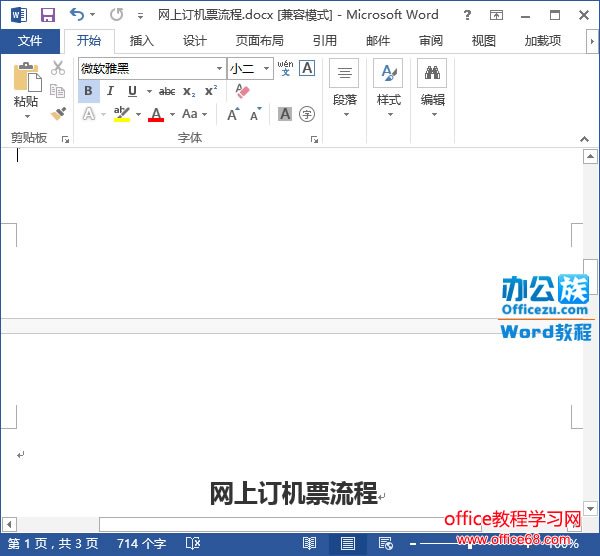
Task: Toggle Bold formatting
Action: [88, 91]
